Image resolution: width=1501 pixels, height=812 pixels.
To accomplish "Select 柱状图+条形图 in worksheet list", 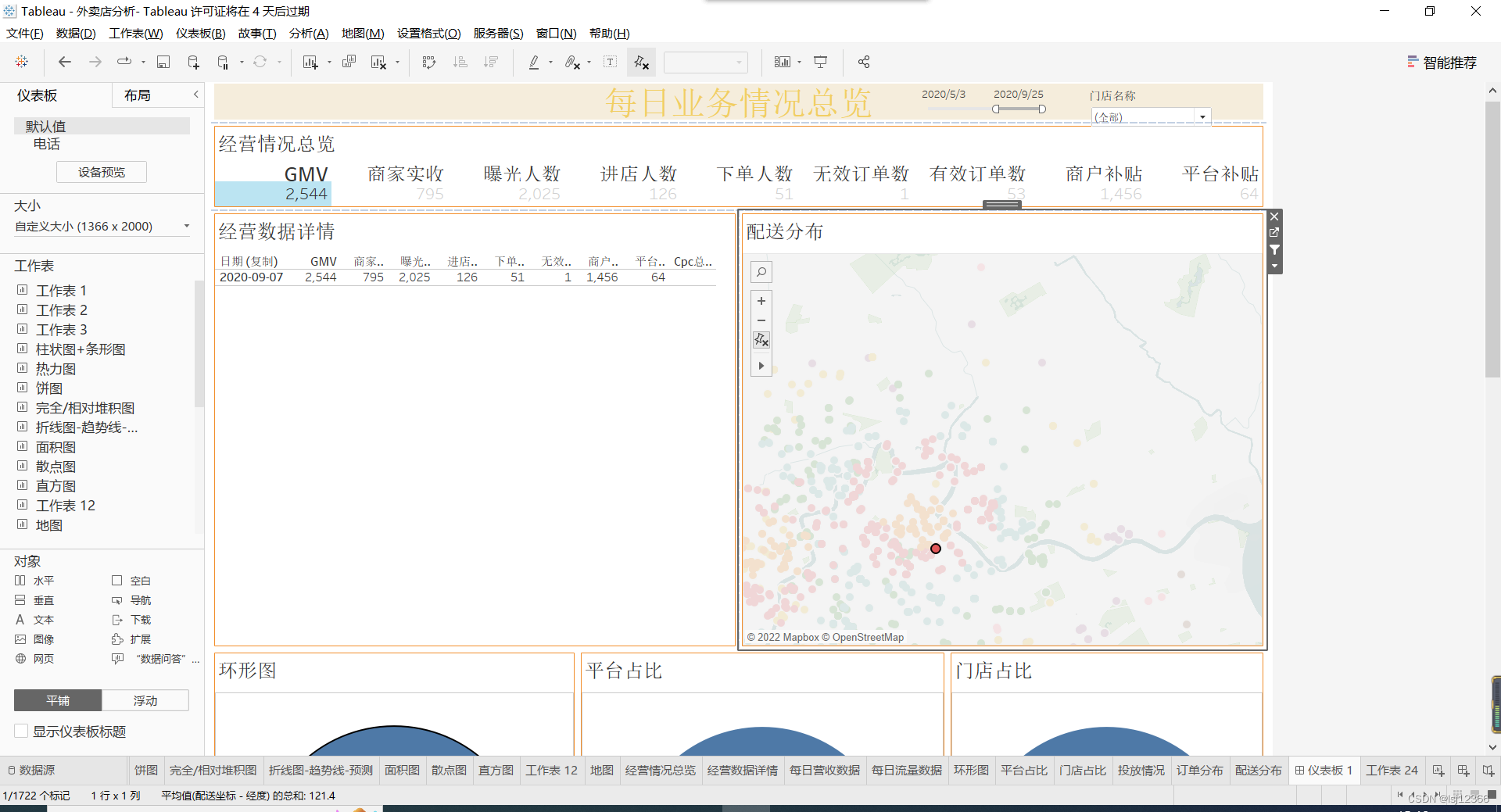I will tap(81, 349).
